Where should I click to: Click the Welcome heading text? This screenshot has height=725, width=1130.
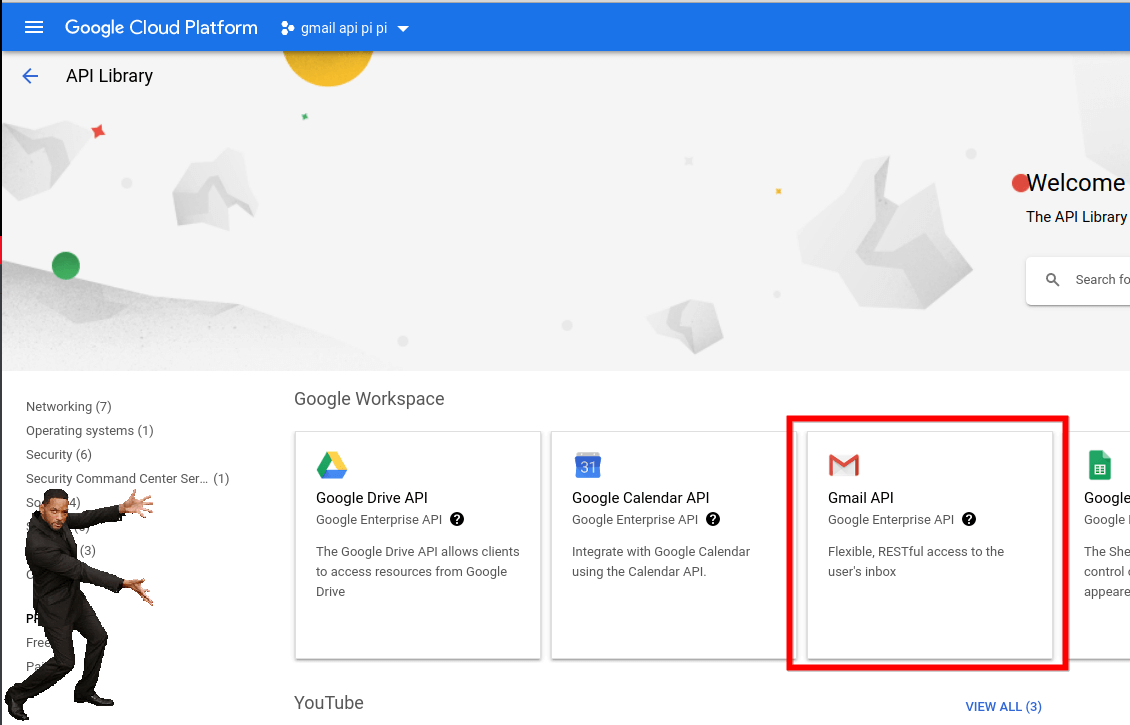[1075, 182]
